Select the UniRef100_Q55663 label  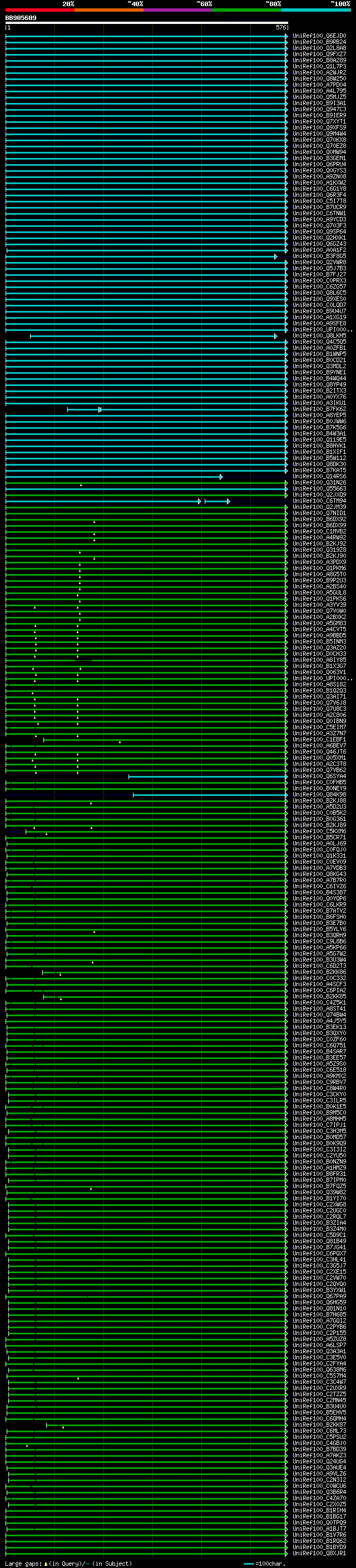tap(319, 489)
